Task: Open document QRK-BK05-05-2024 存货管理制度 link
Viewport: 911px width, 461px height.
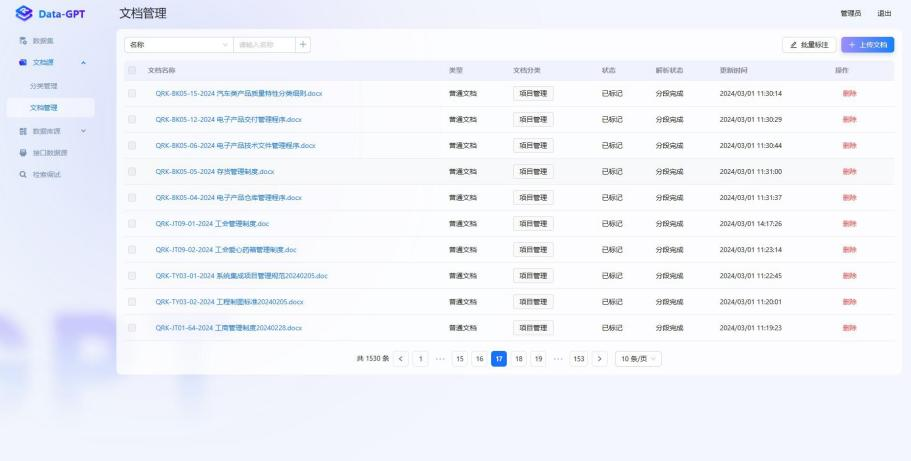Action: tap(214, 171)
